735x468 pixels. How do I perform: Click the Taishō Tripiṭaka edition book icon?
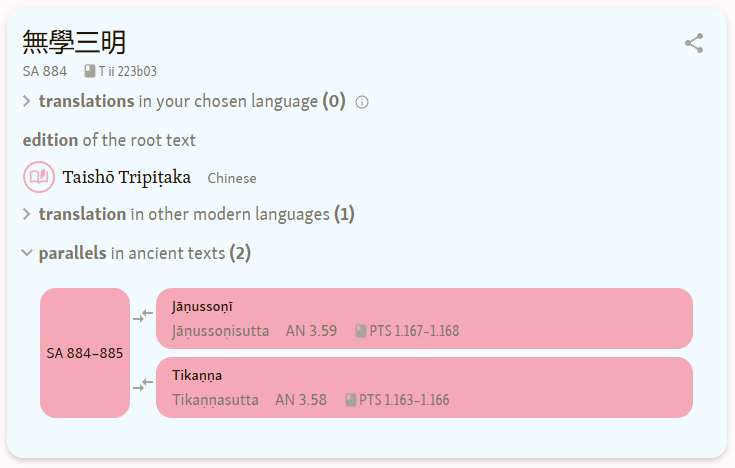pos(39,178)
